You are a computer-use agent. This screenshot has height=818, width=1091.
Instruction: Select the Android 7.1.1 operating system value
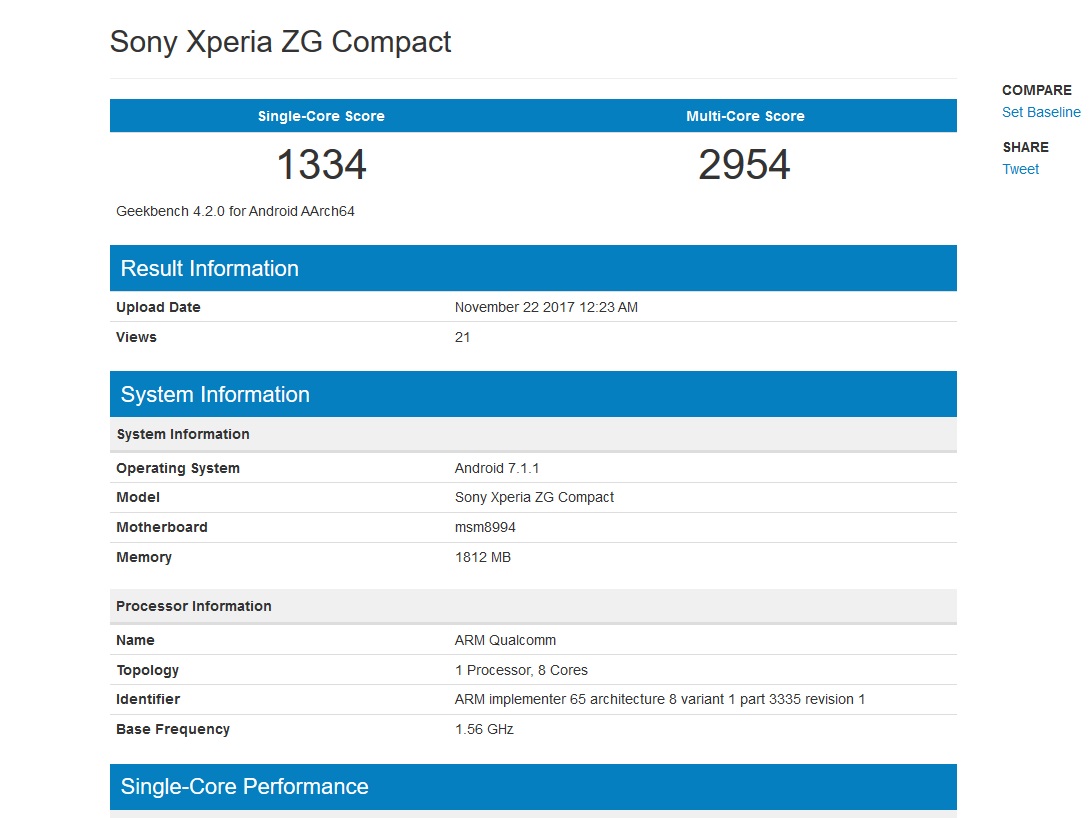click(497, 468)
